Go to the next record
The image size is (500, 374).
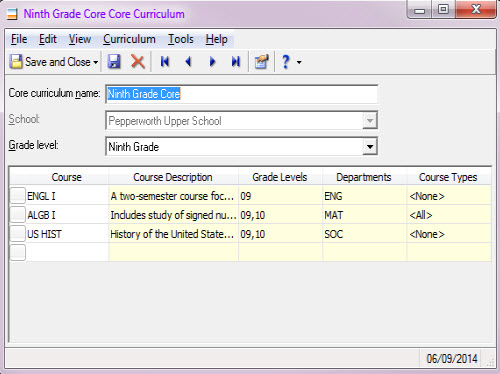coord(212,62)
